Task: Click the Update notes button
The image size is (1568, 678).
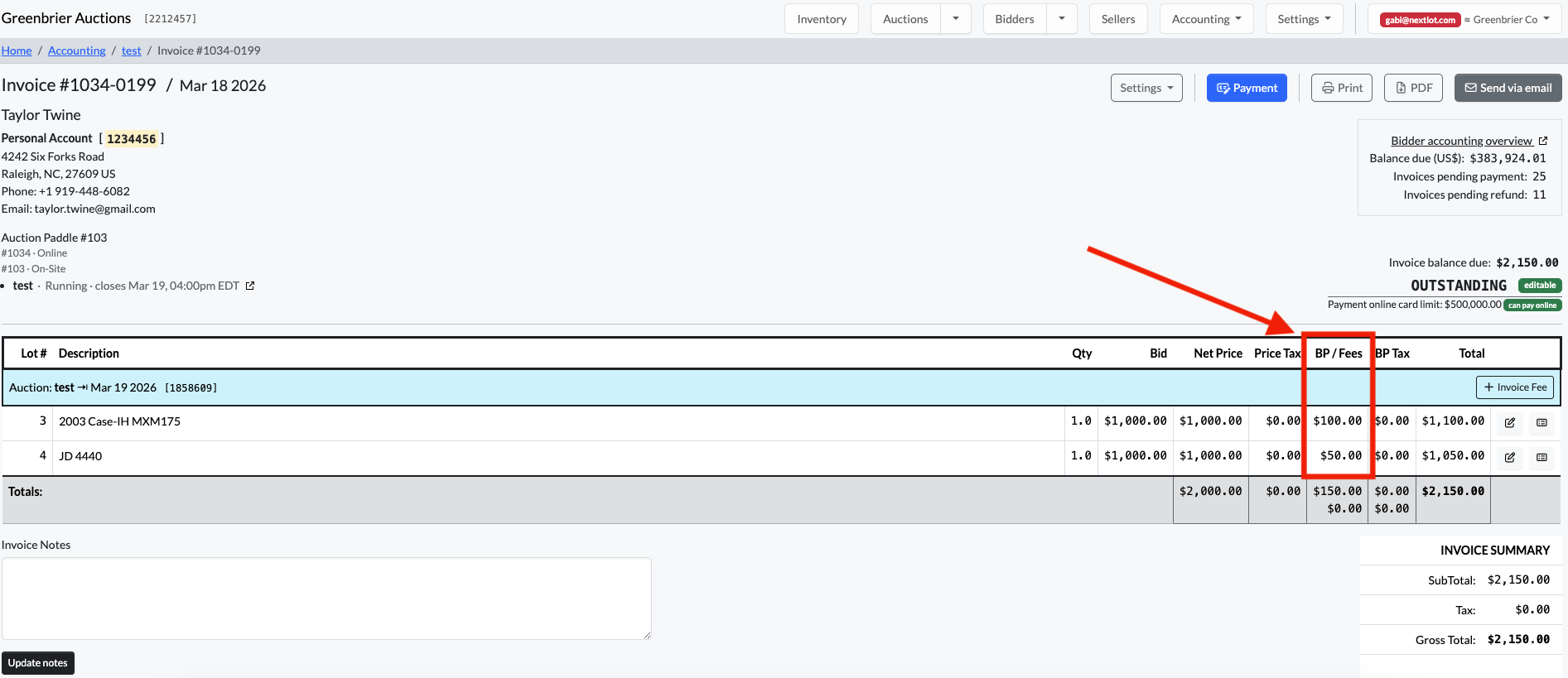Action: pos(38,663)
